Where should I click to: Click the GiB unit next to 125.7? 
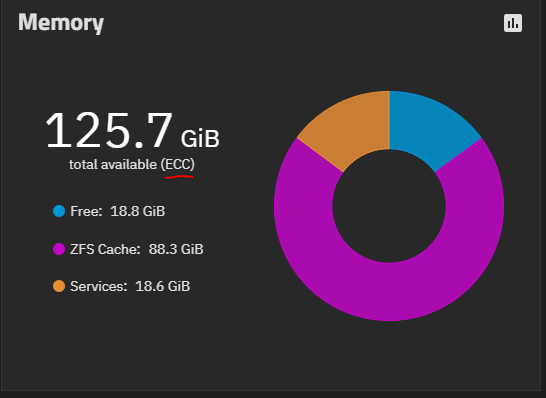pos(200,139)
